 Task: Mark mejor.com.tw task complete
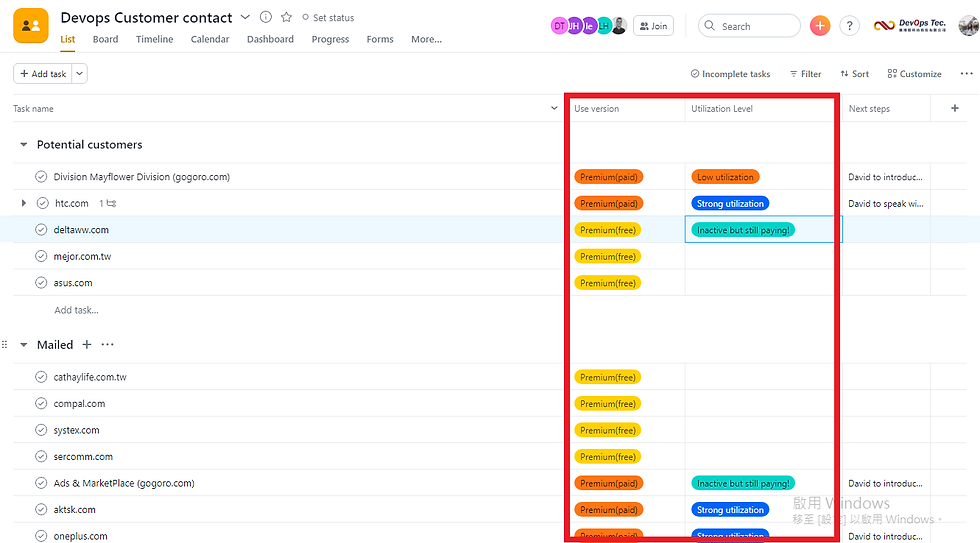point(41,256)
